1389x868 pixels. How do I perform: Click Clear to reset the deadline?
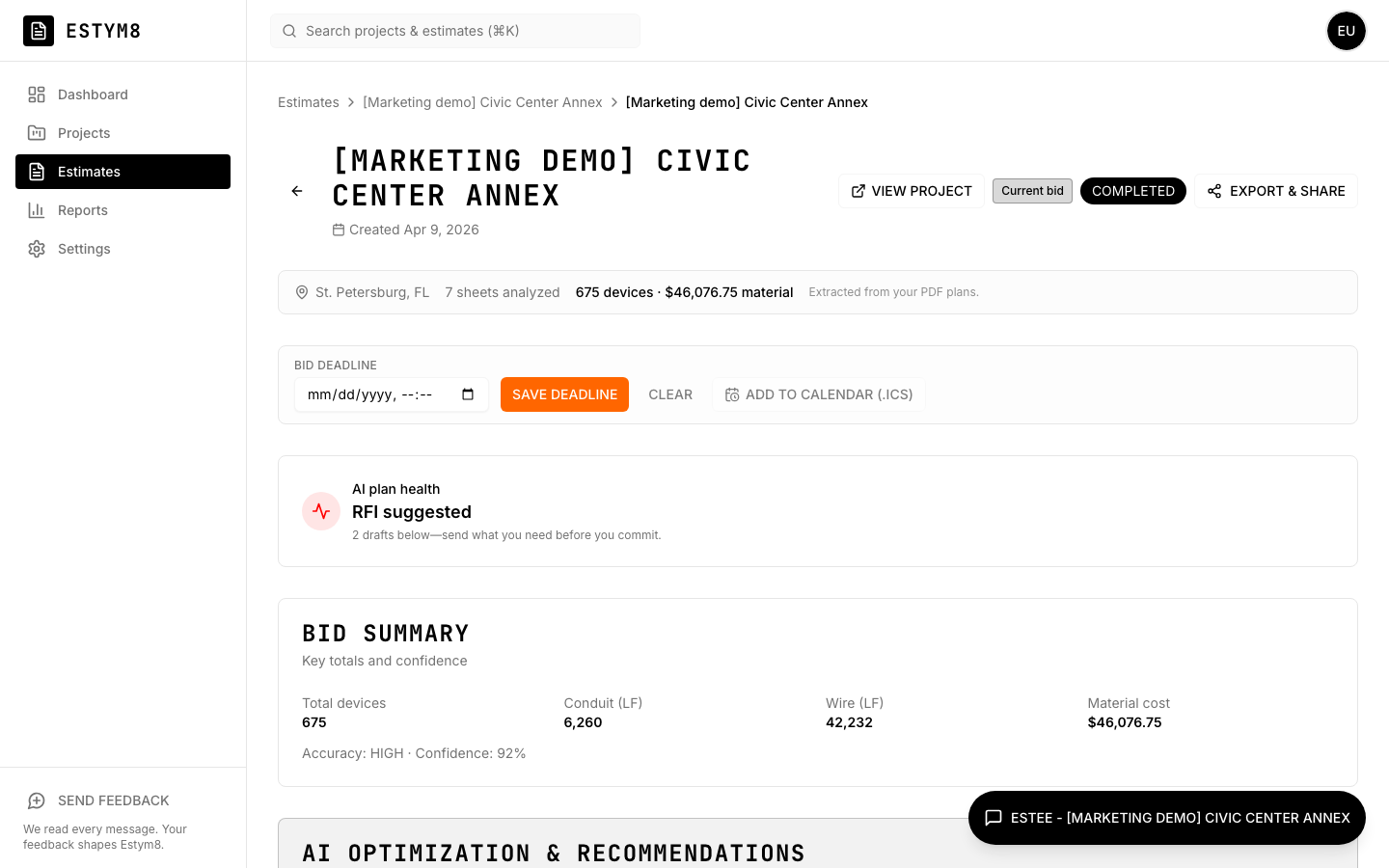(670, 394)
